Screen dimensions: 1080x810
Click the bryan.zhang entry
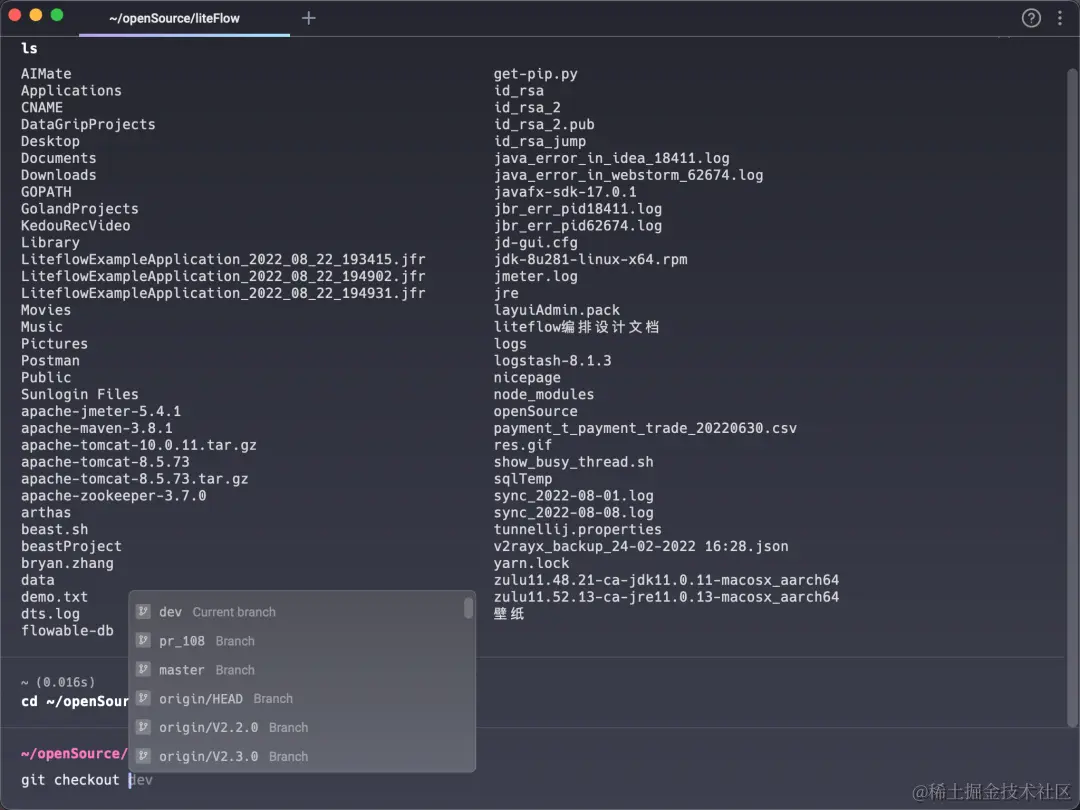(68, 563)
